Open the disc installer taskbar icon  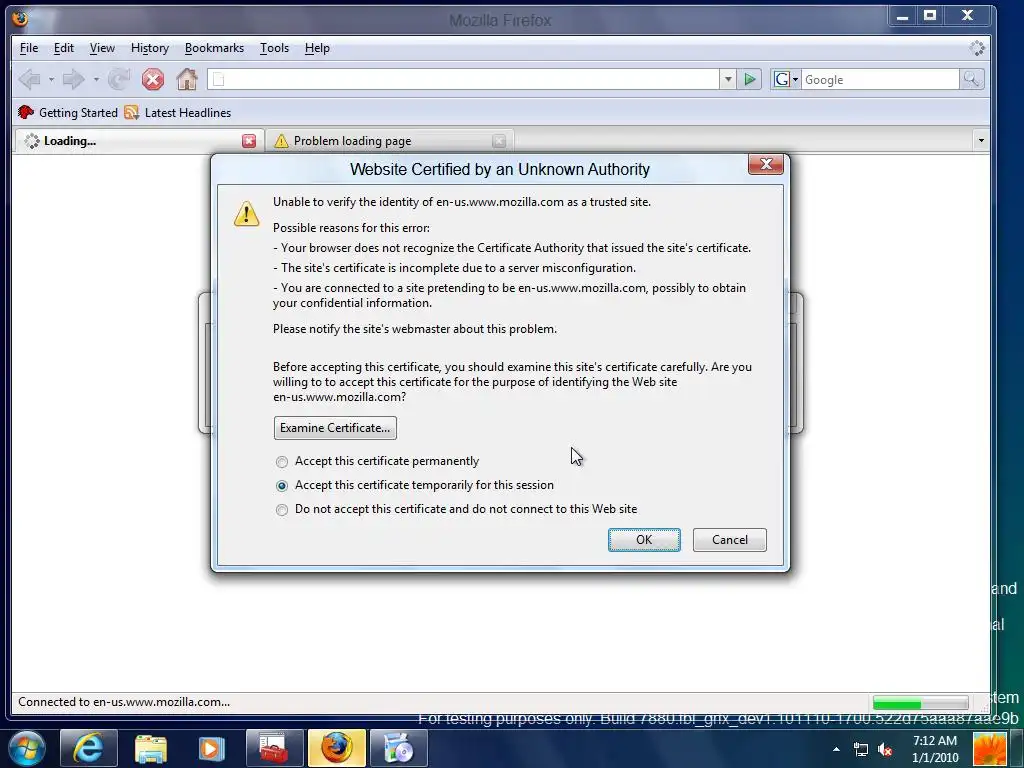398,748
